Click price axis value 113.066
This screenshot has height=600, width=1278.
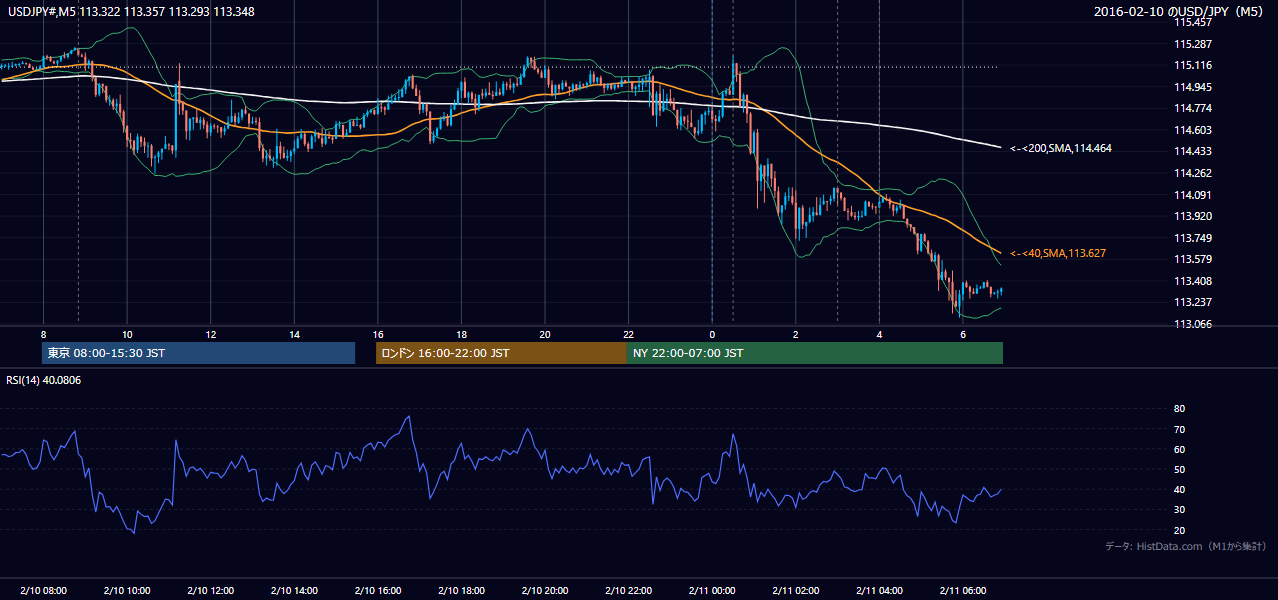1193,324
